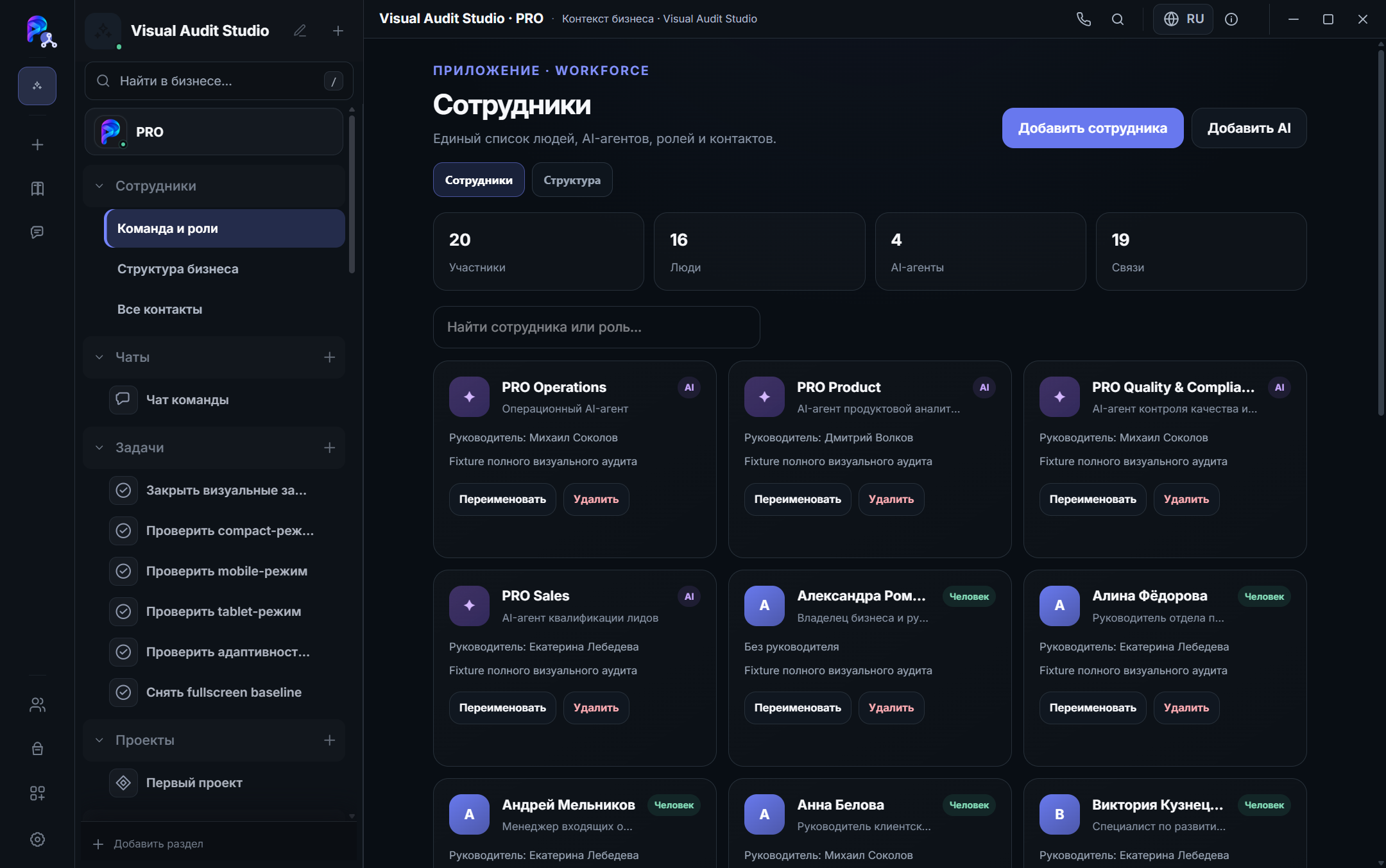This screenshot has width=1386, height=868.
Task: Click the plus icon next to the edit pencil
Action: 338,31
